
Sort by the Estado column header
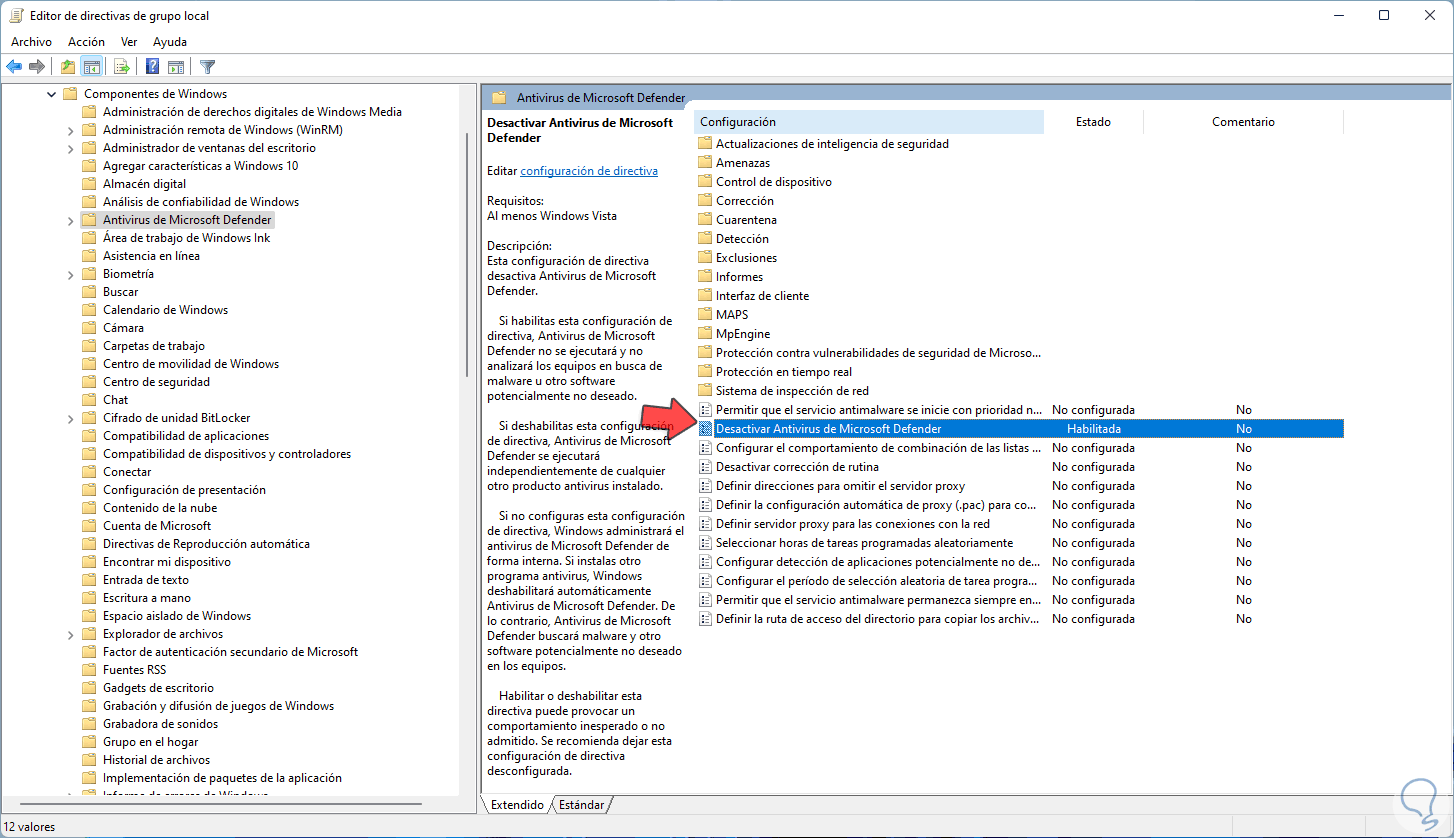(x=1093, y=122)
